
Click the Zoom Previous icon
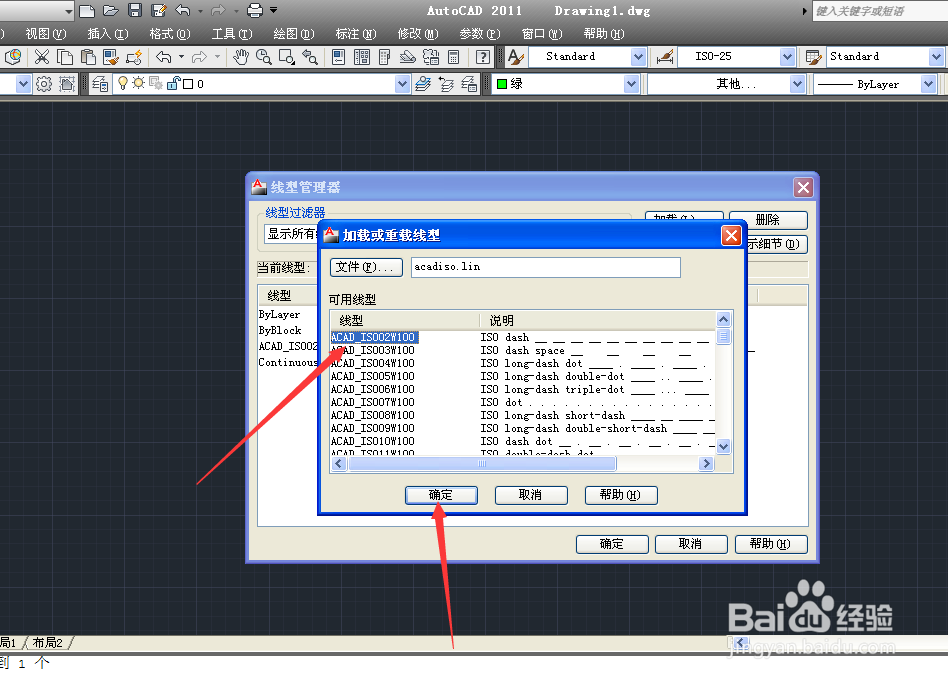[310, 57]
